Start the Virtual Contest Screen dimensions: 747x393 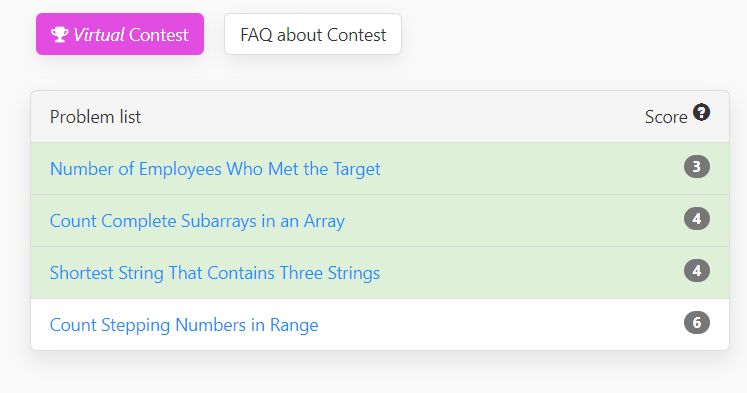click(120, 34)
